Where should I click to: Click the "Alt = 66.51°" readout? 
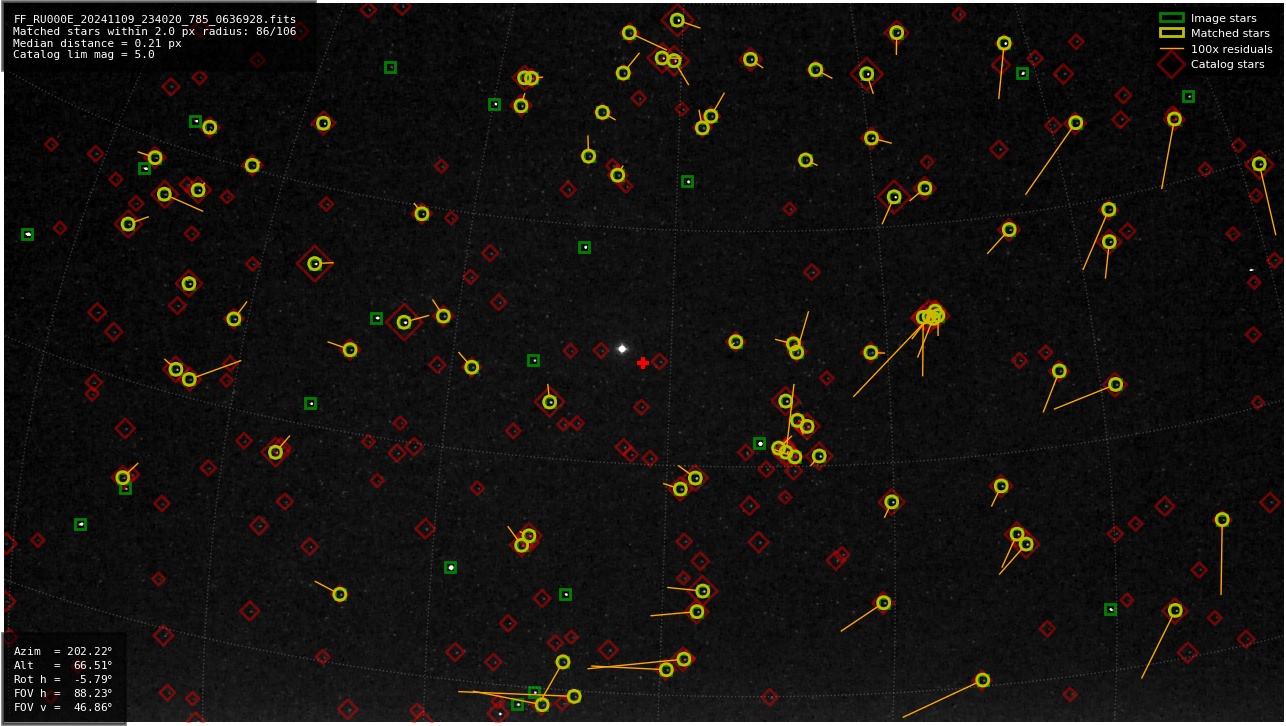(63, 665)
